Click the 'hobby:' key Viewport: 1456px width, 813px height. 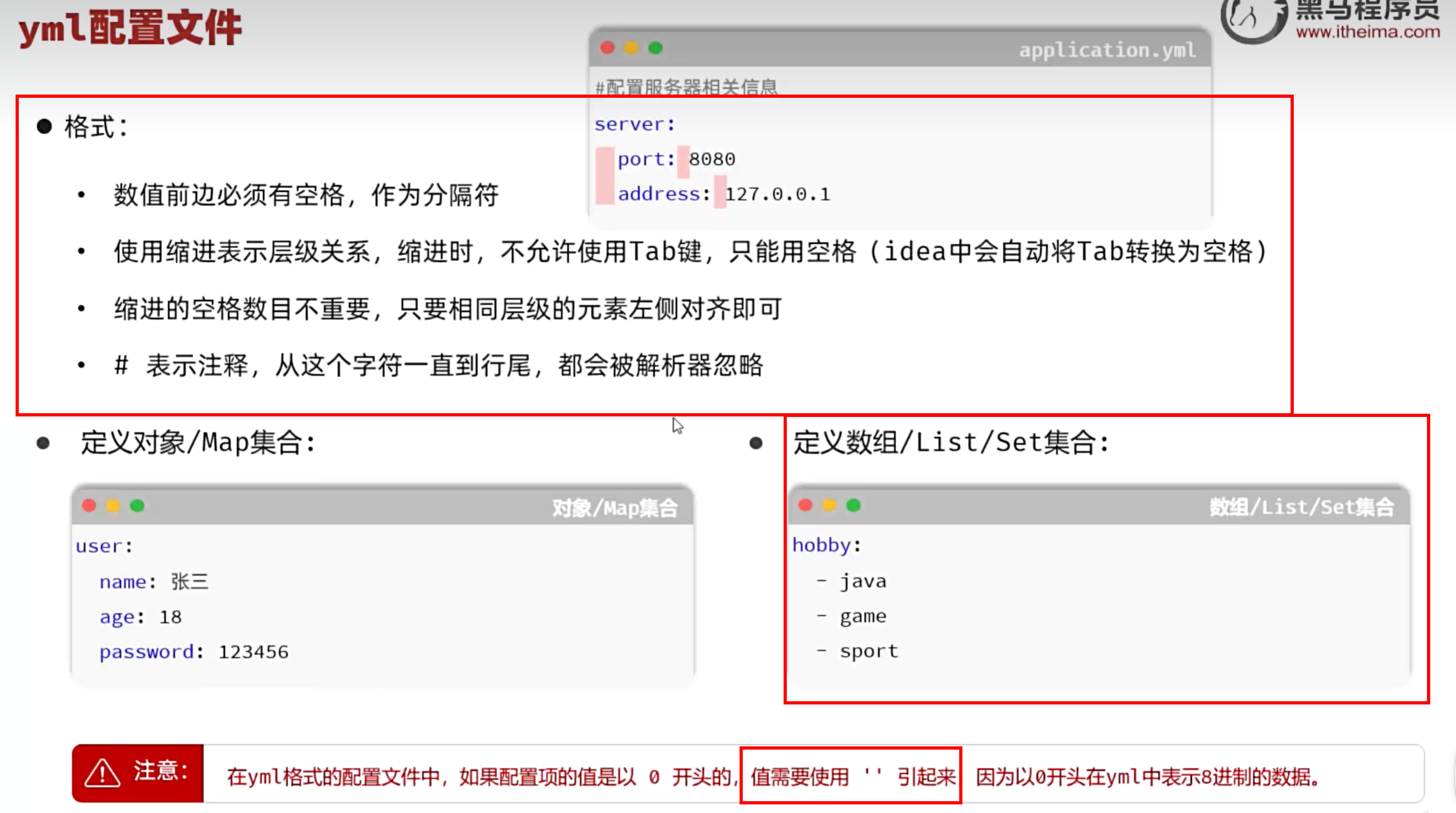[x=827, y=545]
